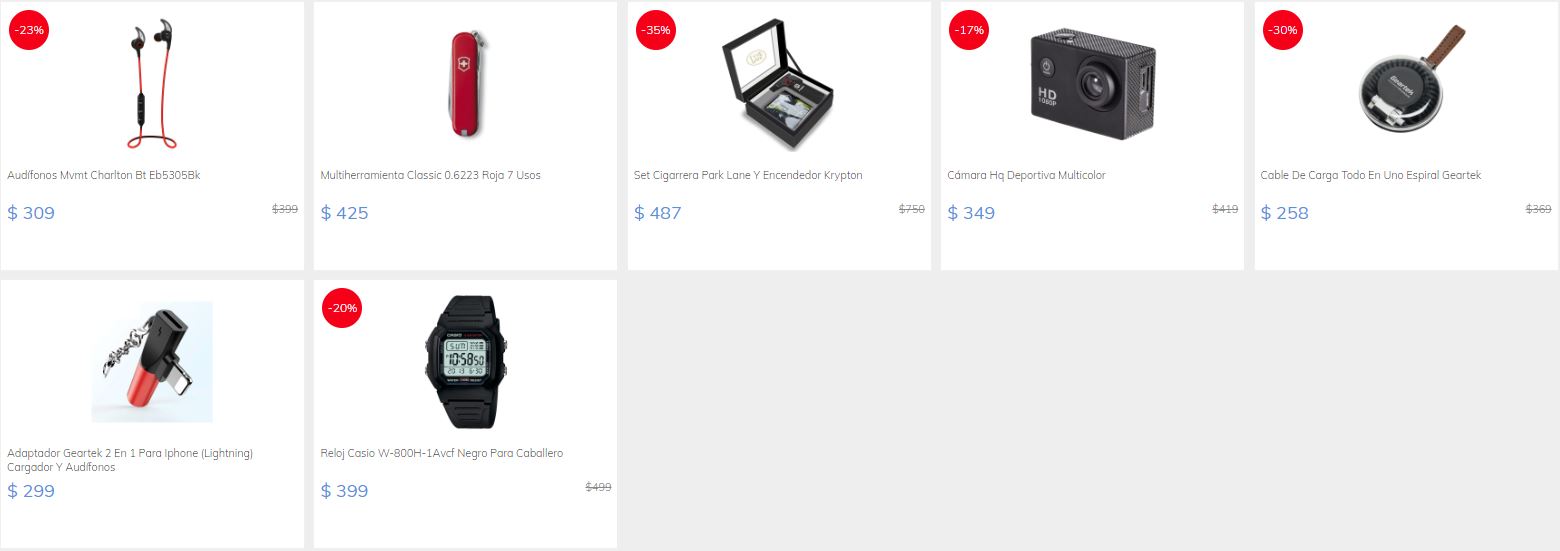Open the Geartek spiral cable image
1560x551 pixels.
(x=1406, y=84)
